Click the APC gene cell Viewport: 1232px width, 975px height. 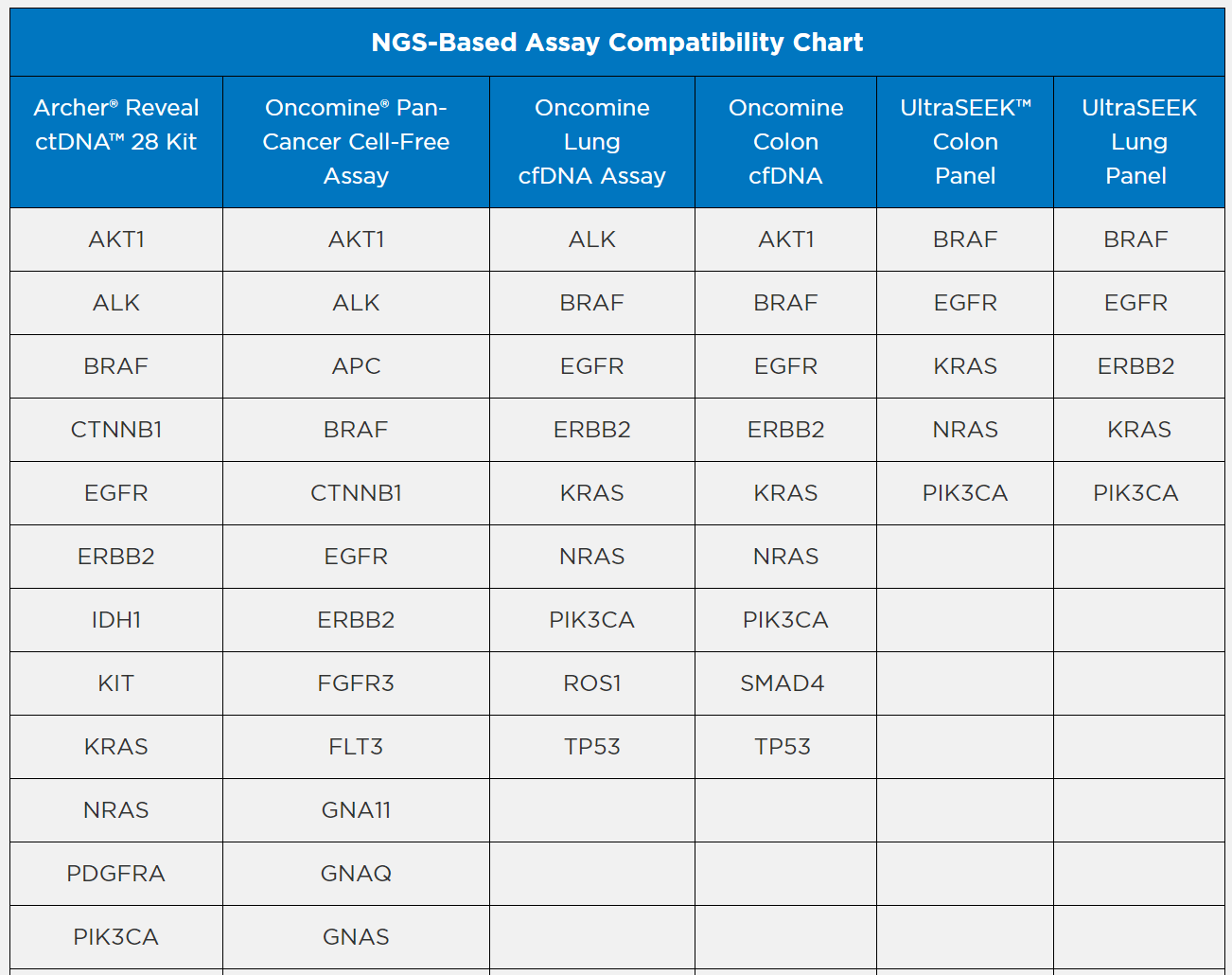point(356,366)
